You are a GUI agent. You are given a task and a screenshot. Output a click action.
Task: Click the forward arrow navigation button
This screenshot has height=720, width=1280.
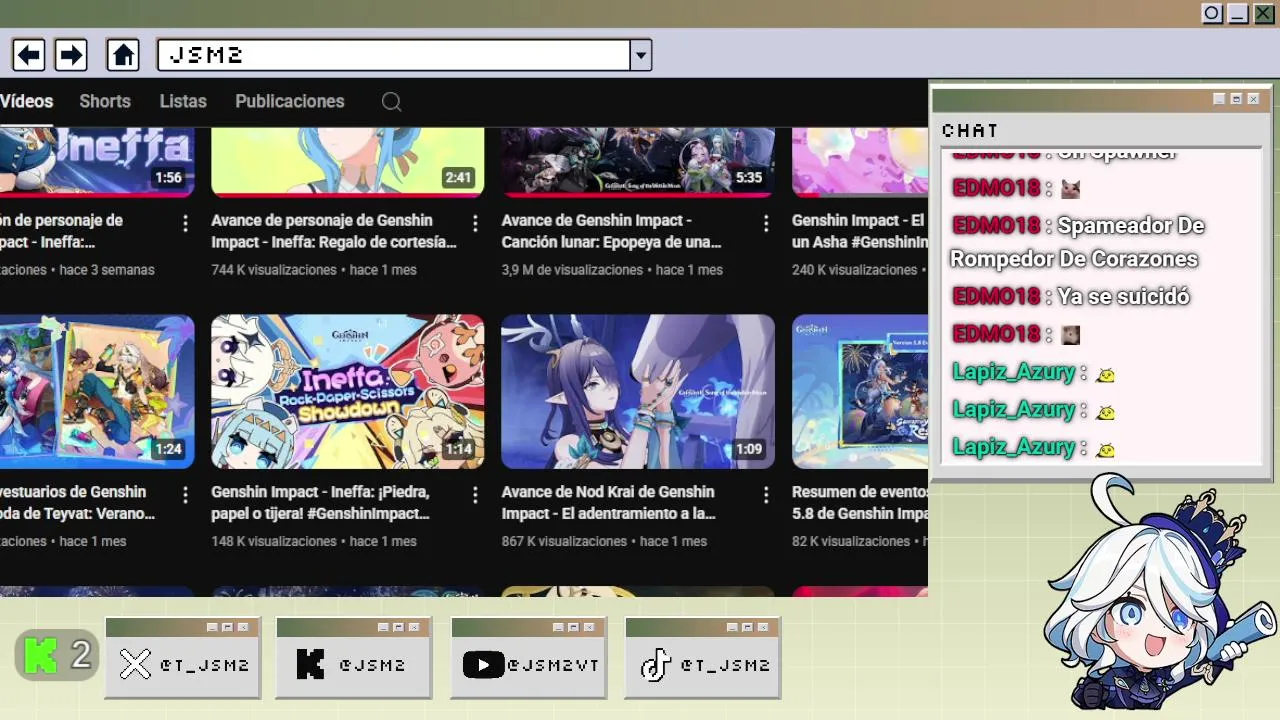coord(71,55)
